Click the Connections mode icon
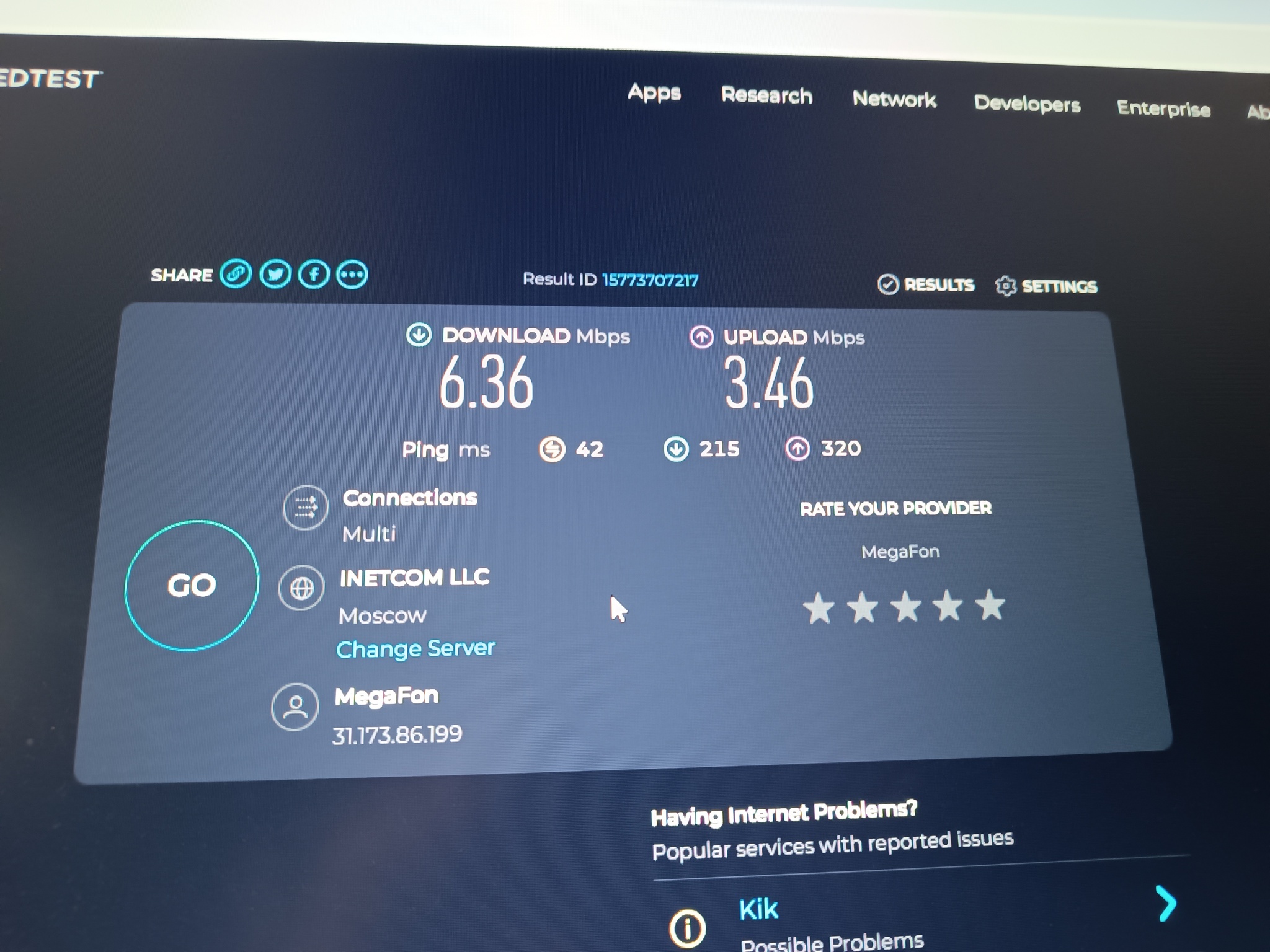Image resolution: width=1270 pixels, height=952 pixels. (x=305, y=508)
